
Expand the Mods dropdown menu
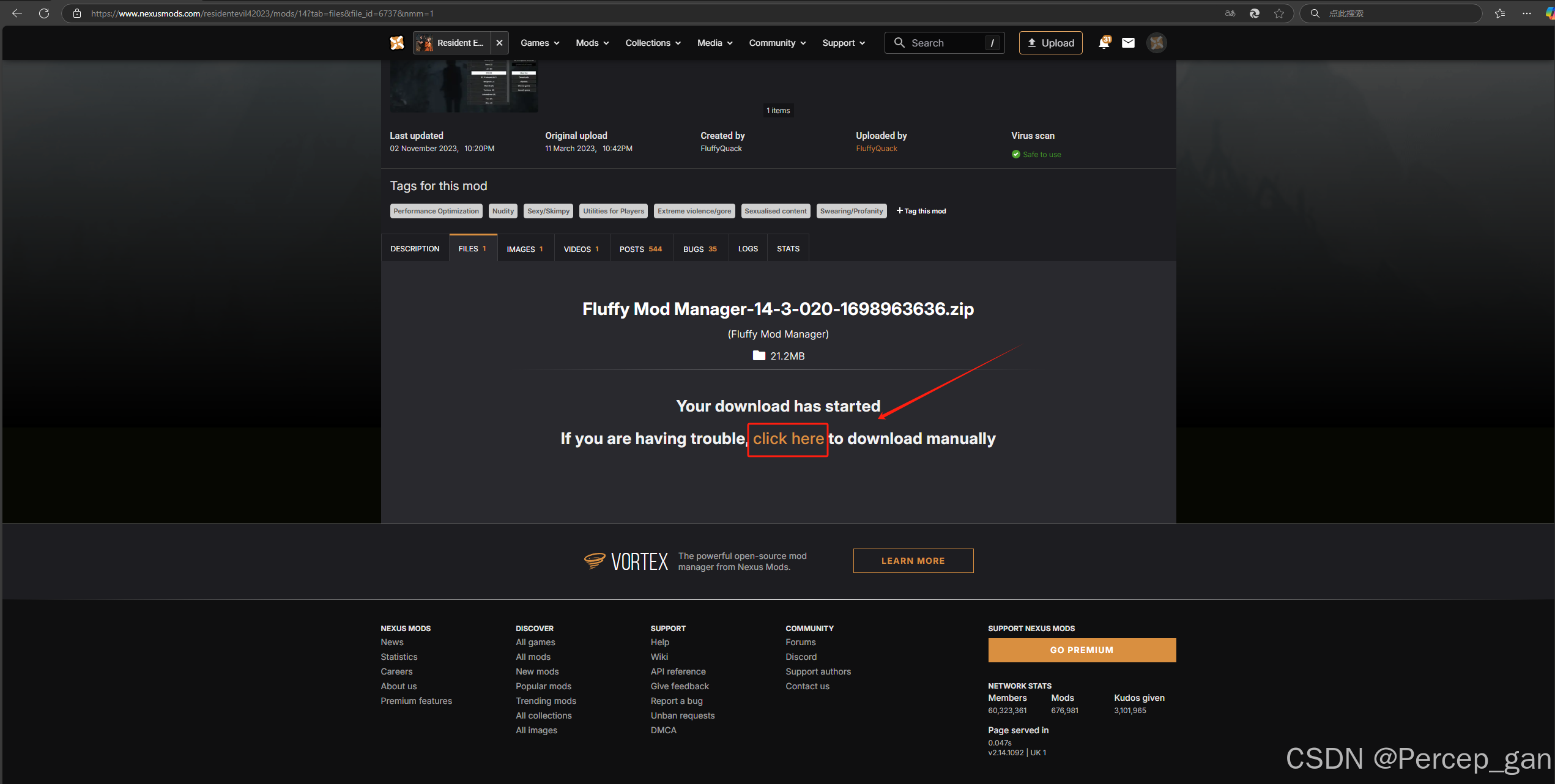(592, 43)
